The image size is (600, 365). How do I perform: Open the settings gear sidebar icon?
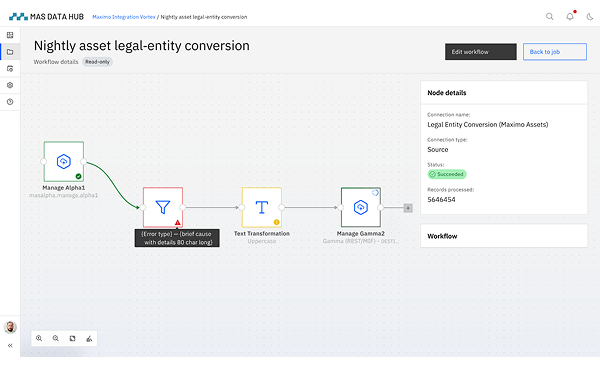point(10,85)
